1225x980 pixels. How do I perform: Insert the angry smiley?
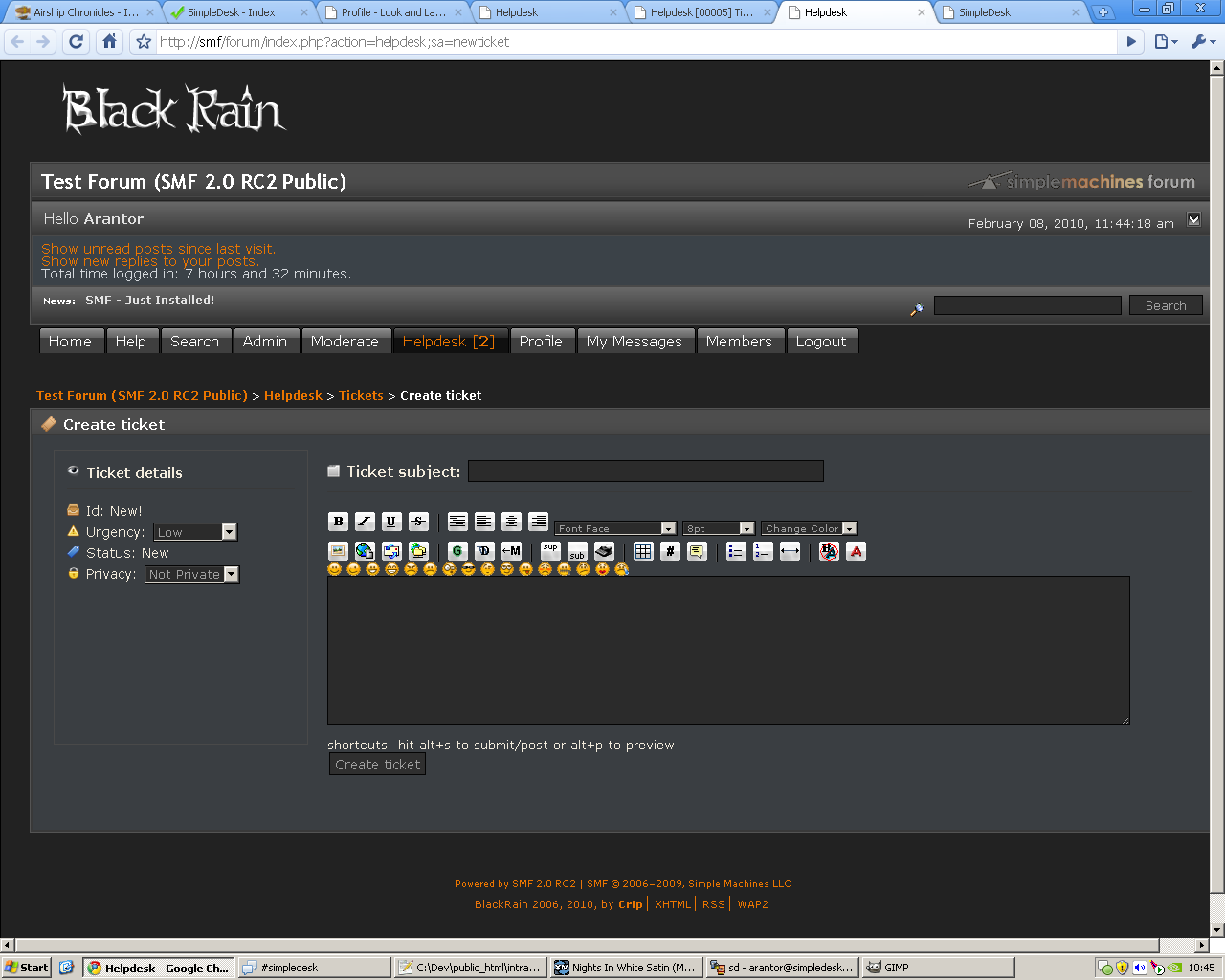pyautogui.click(x=411, y=569)
